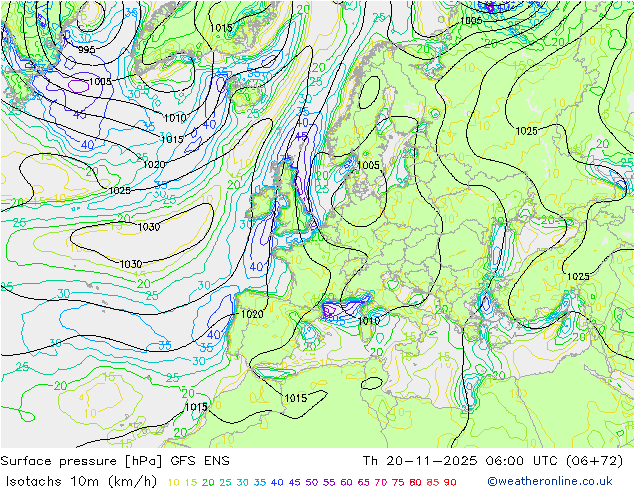Select the cyan 30 value in isotachs legend
Image resolution: width=634 pixels, height=490 pixels.
[x=243, y=482]
